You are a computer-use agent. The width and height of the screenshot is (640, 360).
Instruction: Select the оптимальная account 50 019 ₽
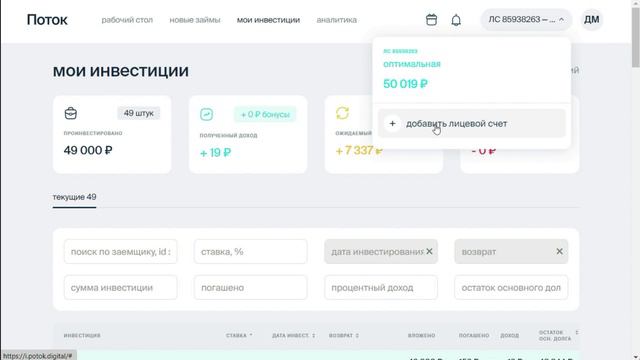471,69
